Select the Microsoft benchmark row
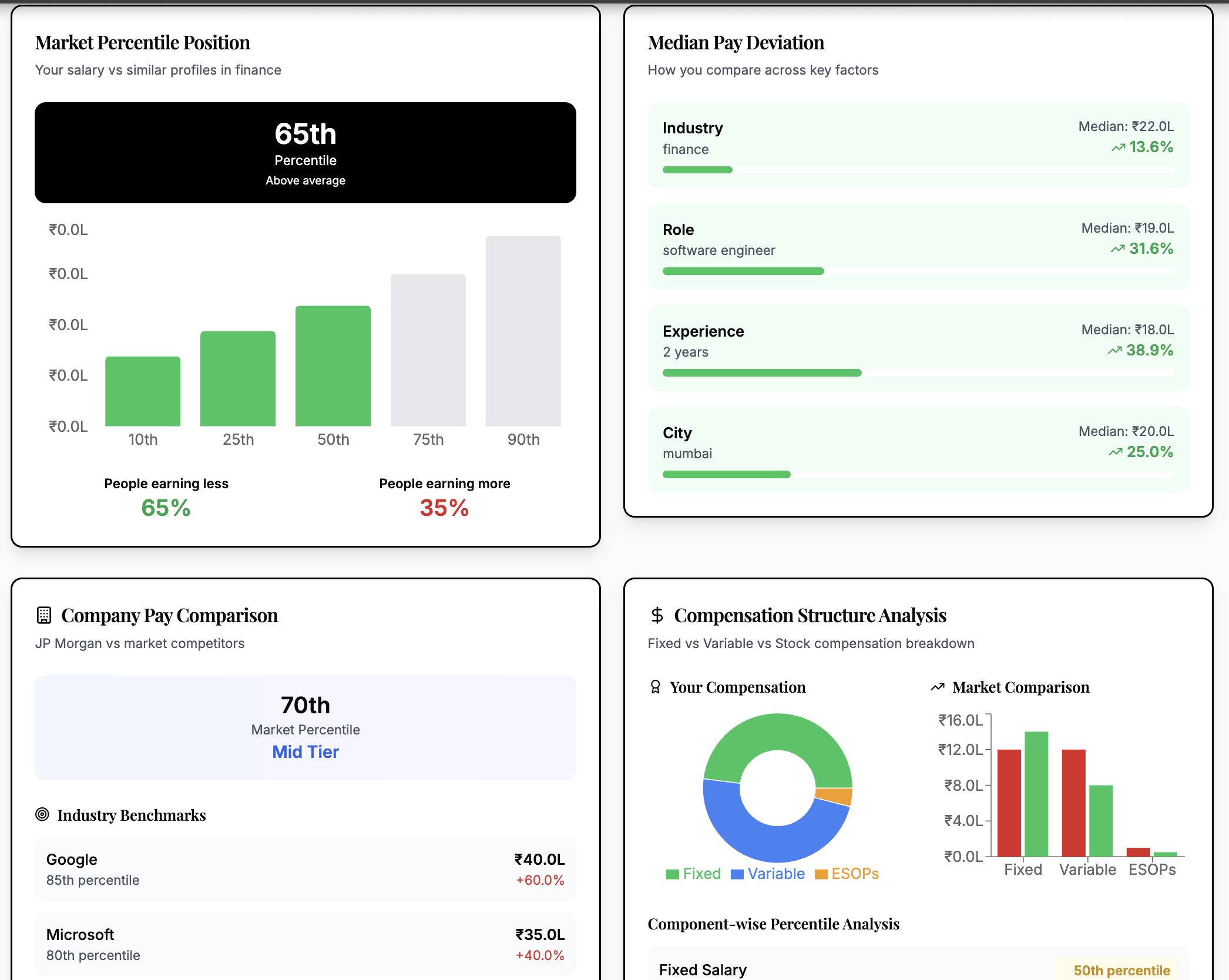The height and width of the screenshot is (980, 1229). click(x=305, y=944)
